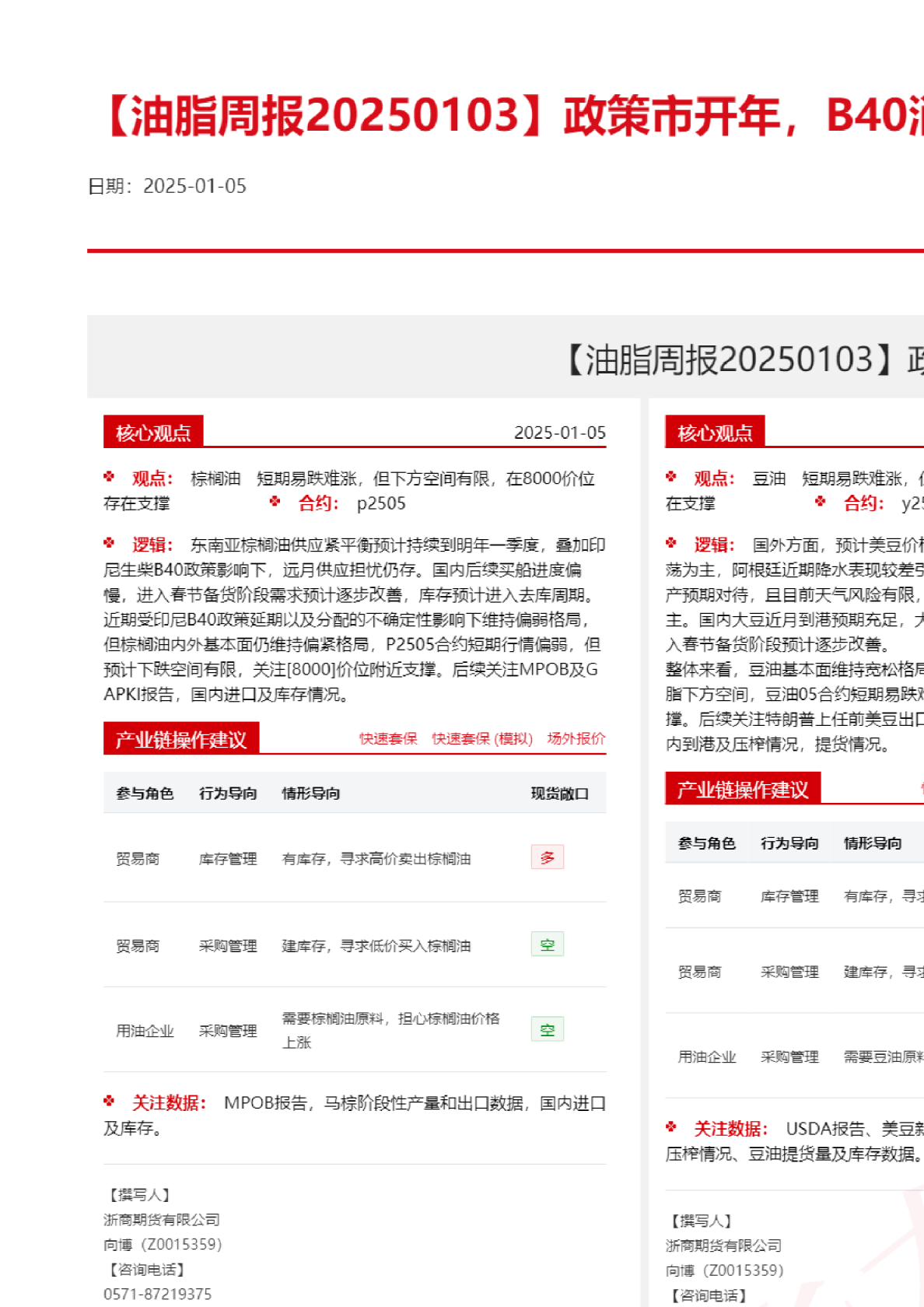
Task: Open the 快速套保 link
Action: (x=388, y=738)
